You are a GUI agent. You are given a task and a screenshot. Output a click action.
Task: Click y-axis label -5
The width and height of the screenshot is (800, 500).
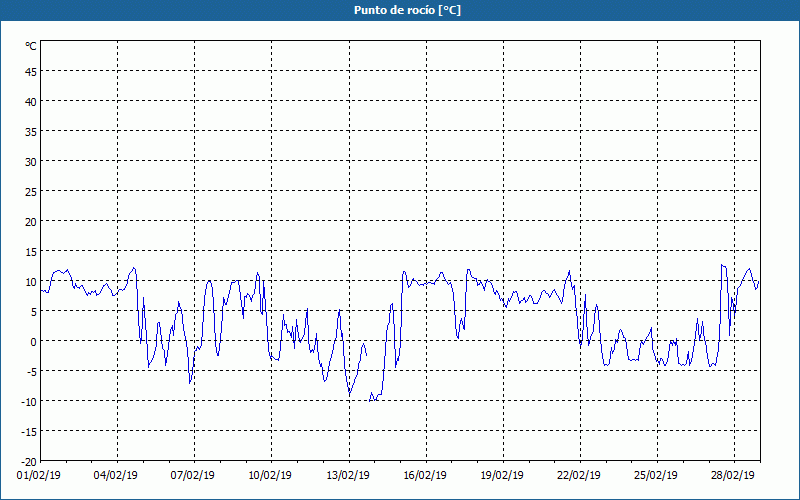(x=32, y=372)
